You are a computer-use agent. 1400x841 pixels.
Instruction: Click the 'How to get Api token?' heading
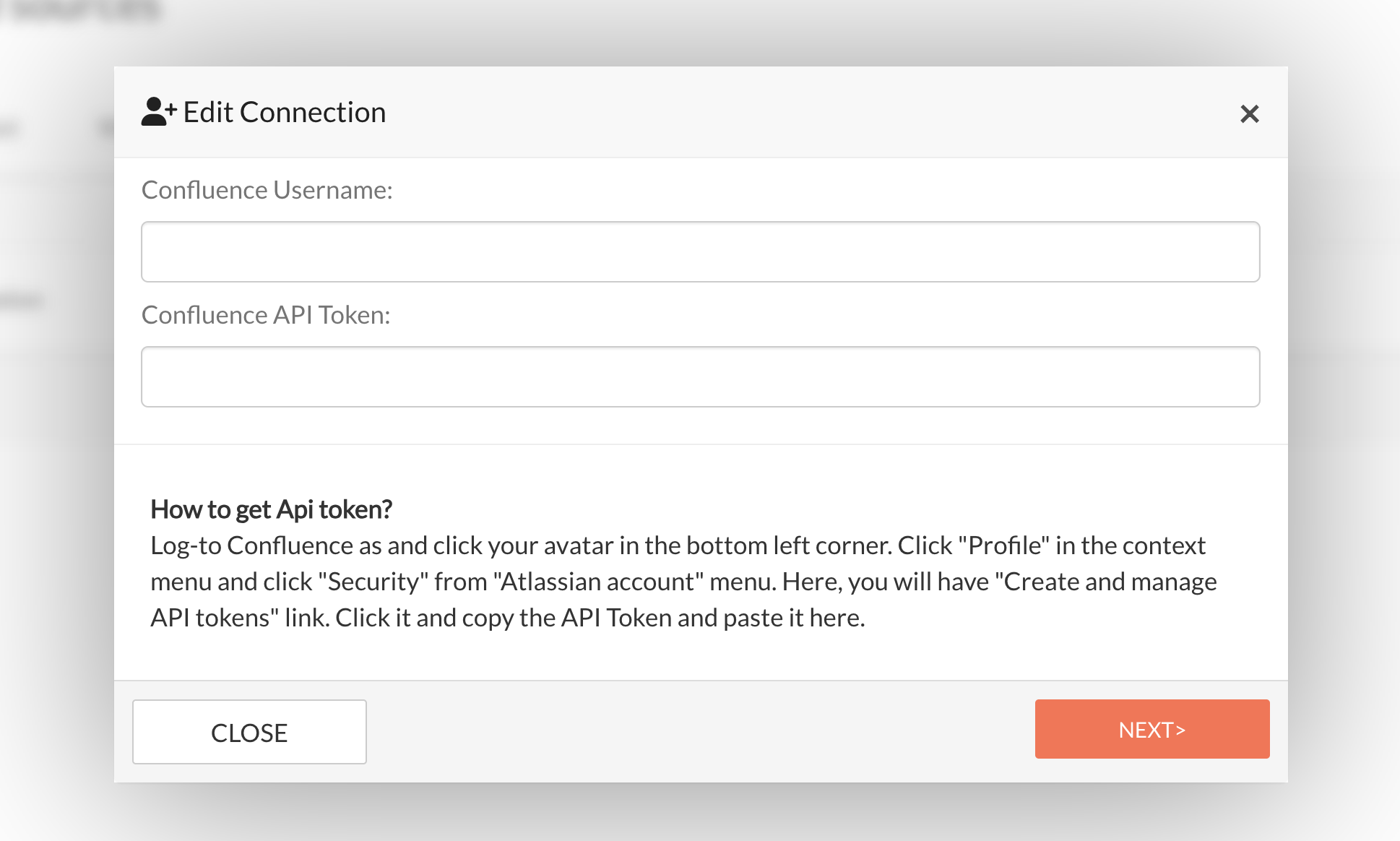coord(271,509)
